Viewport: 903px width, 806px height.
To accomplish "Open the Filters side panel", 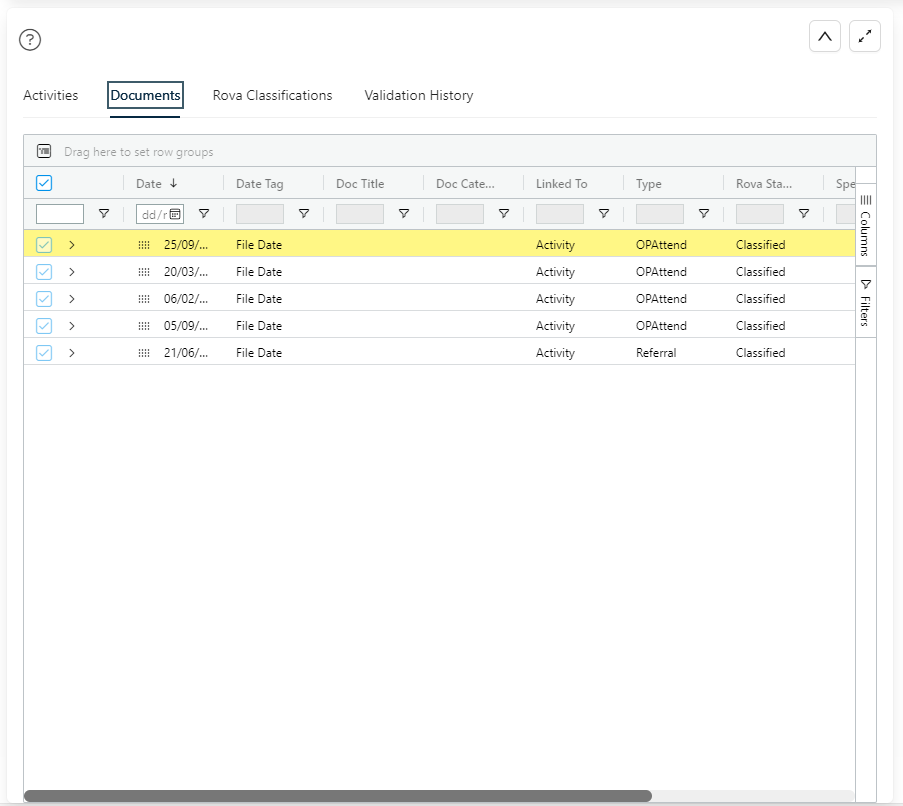I will (x=866, y=302).
